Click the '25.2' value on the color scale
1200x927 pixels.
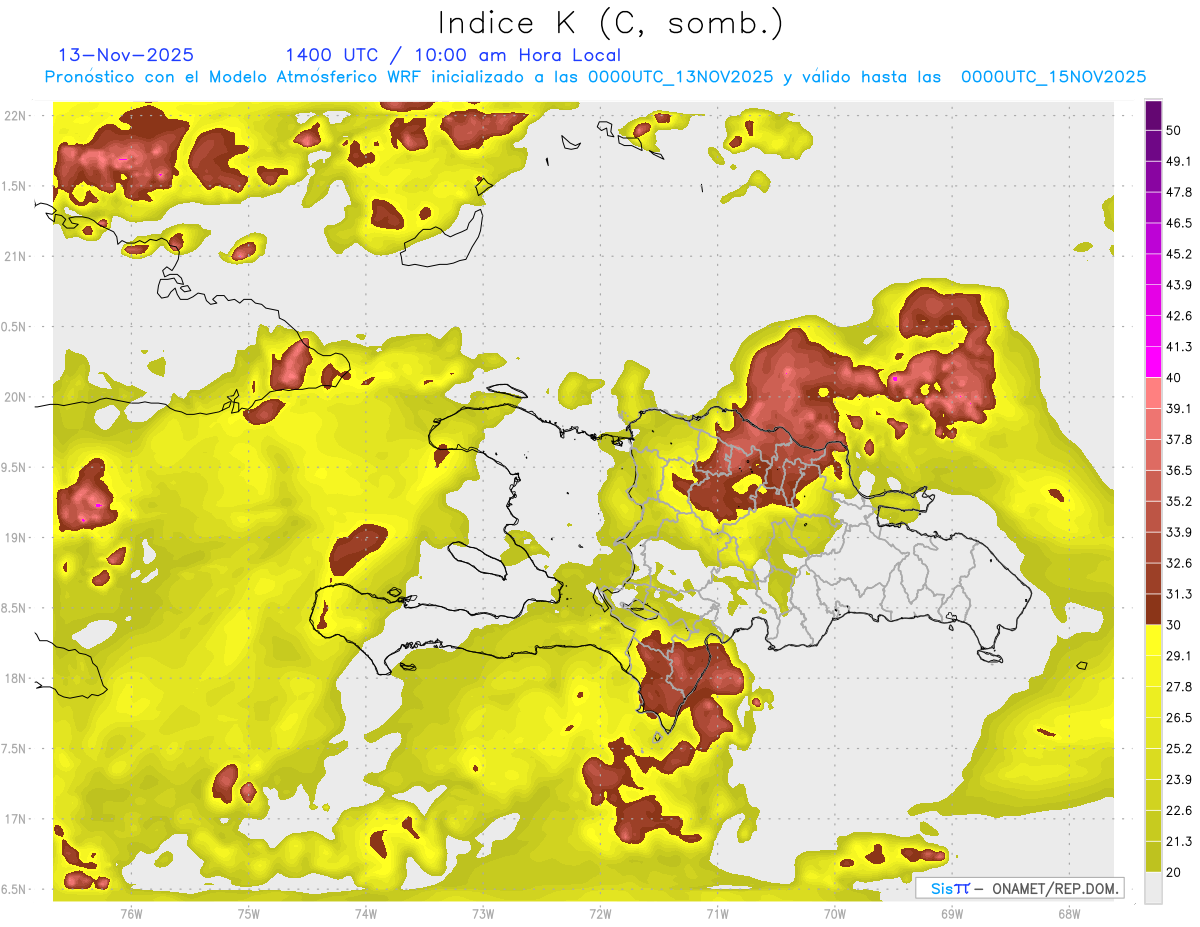(x=1178, y=749)
